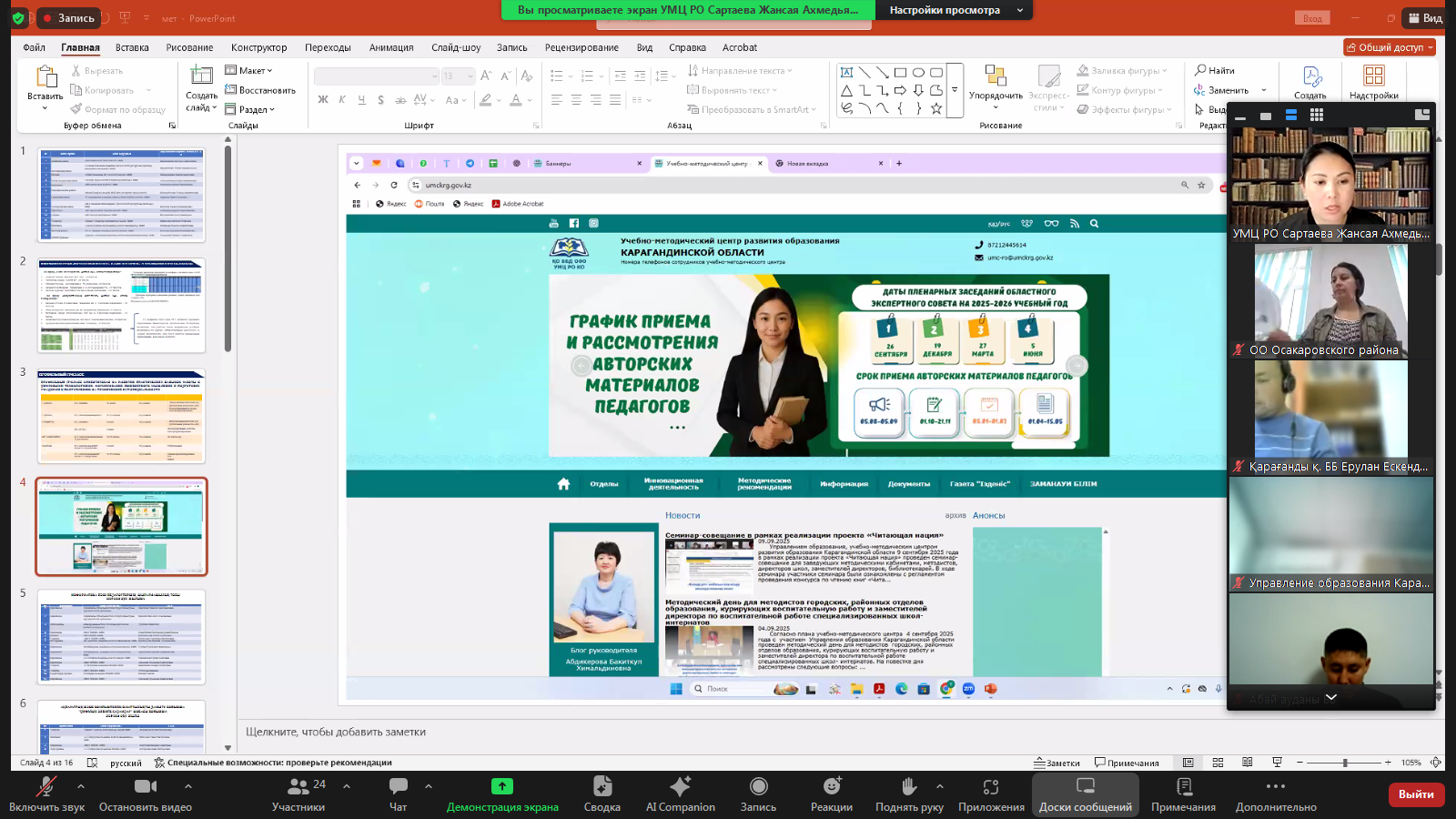
Task: Click the Share access button
Action: pos(1389,47)
